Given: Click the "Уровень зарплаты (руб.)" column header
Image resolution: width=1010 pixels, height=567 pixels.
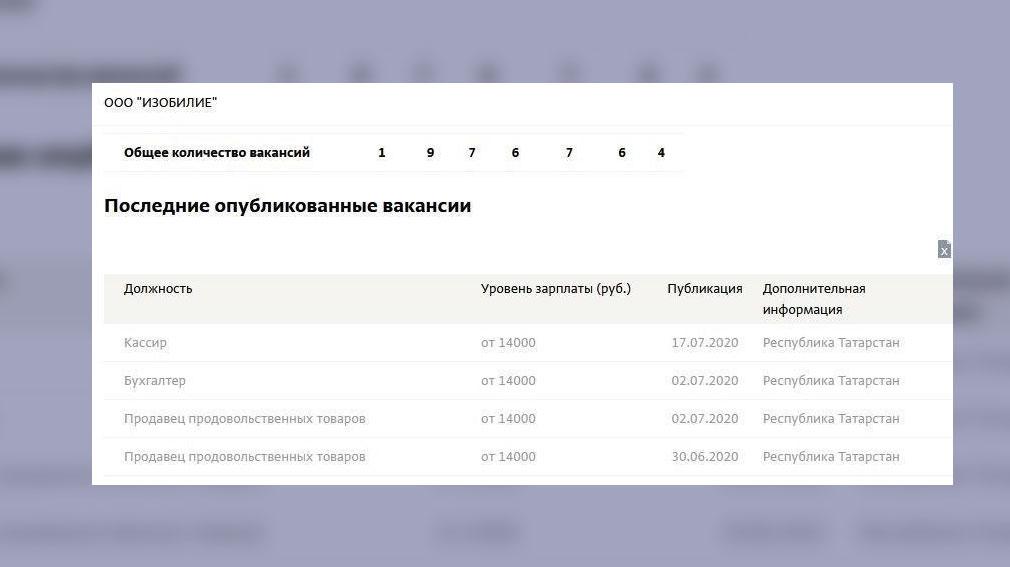Looking at the screenshot, I should click(555, 289).
